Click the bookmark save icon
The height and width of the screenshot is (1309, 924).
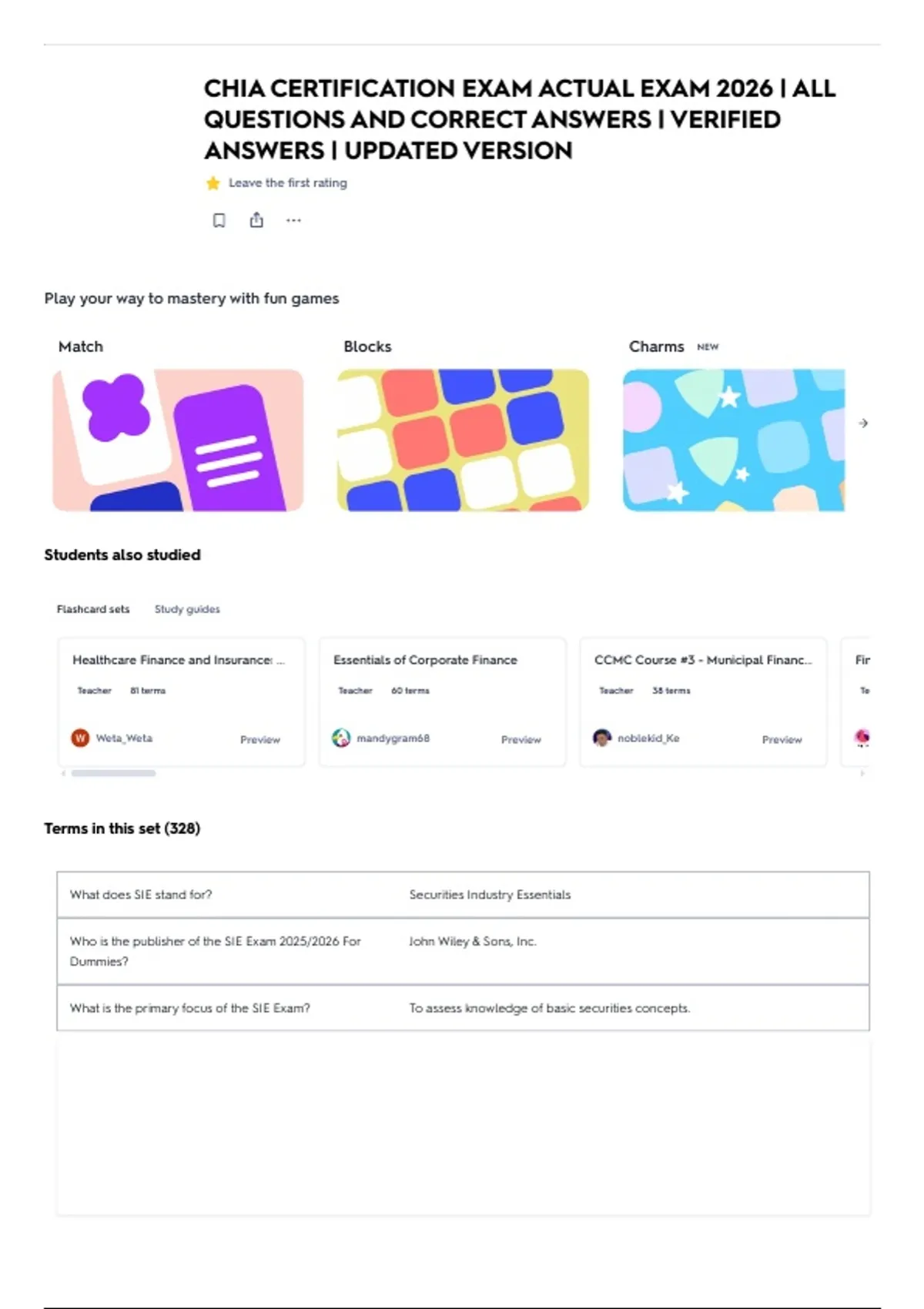pyautogui.click(x=219, y=220)
